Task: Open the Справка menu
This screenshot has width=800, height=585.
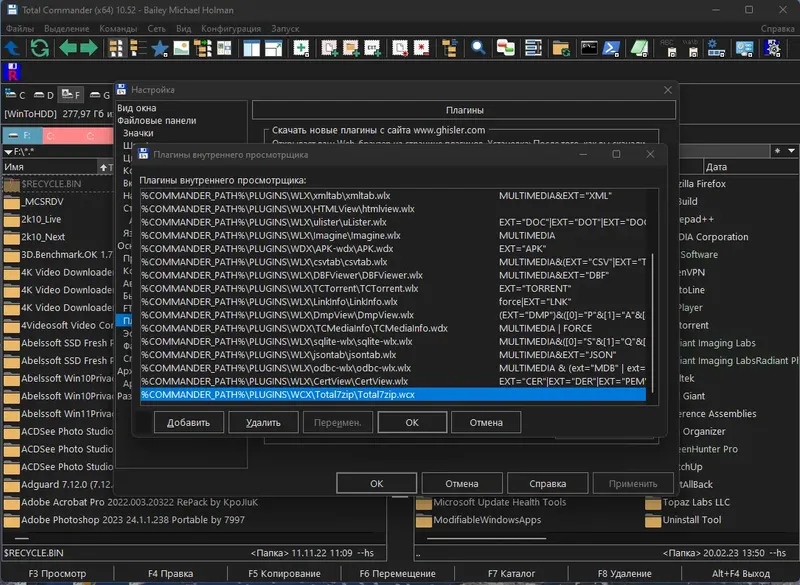Action: 777,28
